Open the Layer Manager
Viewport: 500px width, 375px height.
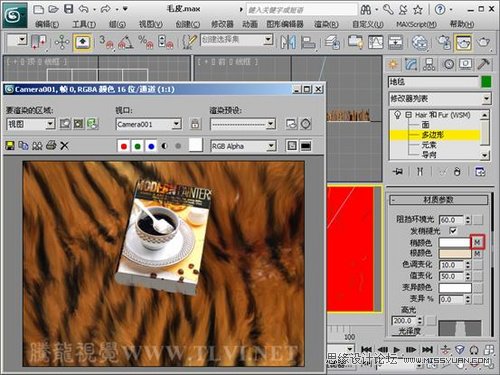332,42
